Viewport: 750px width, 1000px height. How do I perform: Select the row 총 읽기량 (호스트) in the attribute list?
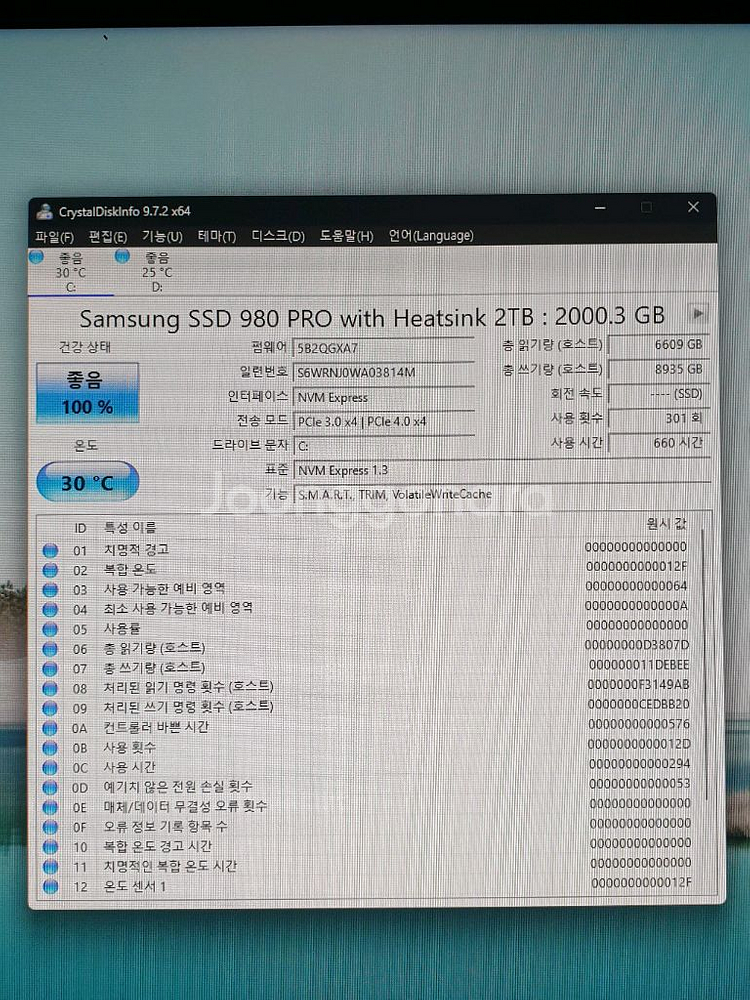pyautogui.click(x=367, y=648)
